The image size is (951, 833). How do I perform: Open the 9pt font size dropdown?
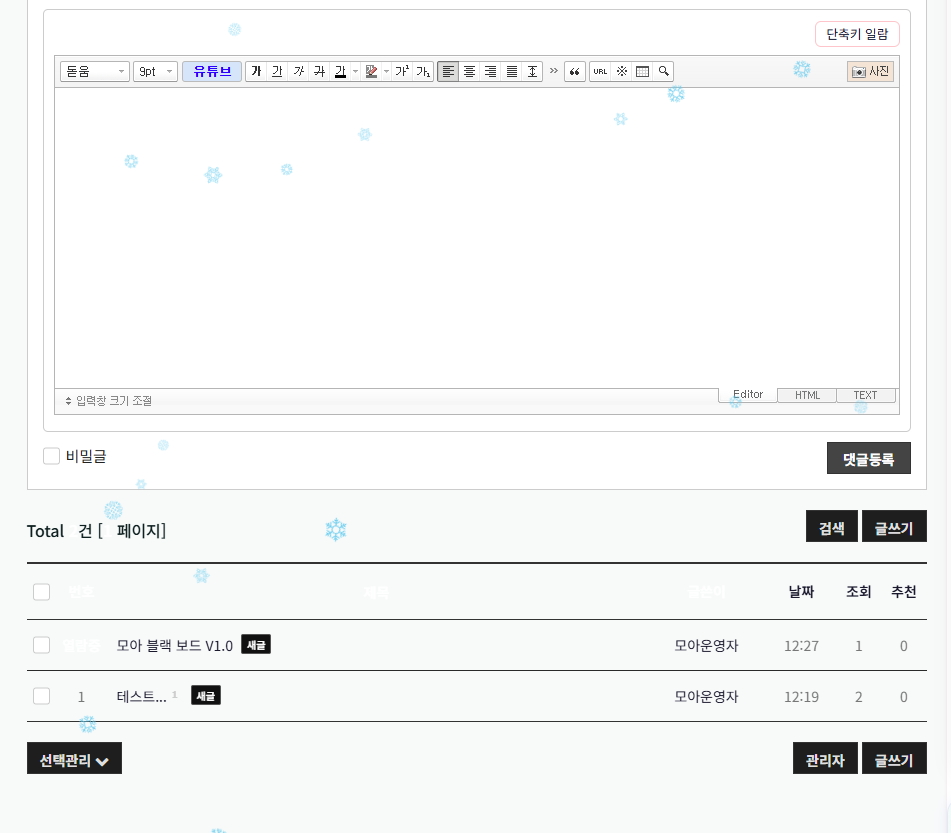point(155,71)
